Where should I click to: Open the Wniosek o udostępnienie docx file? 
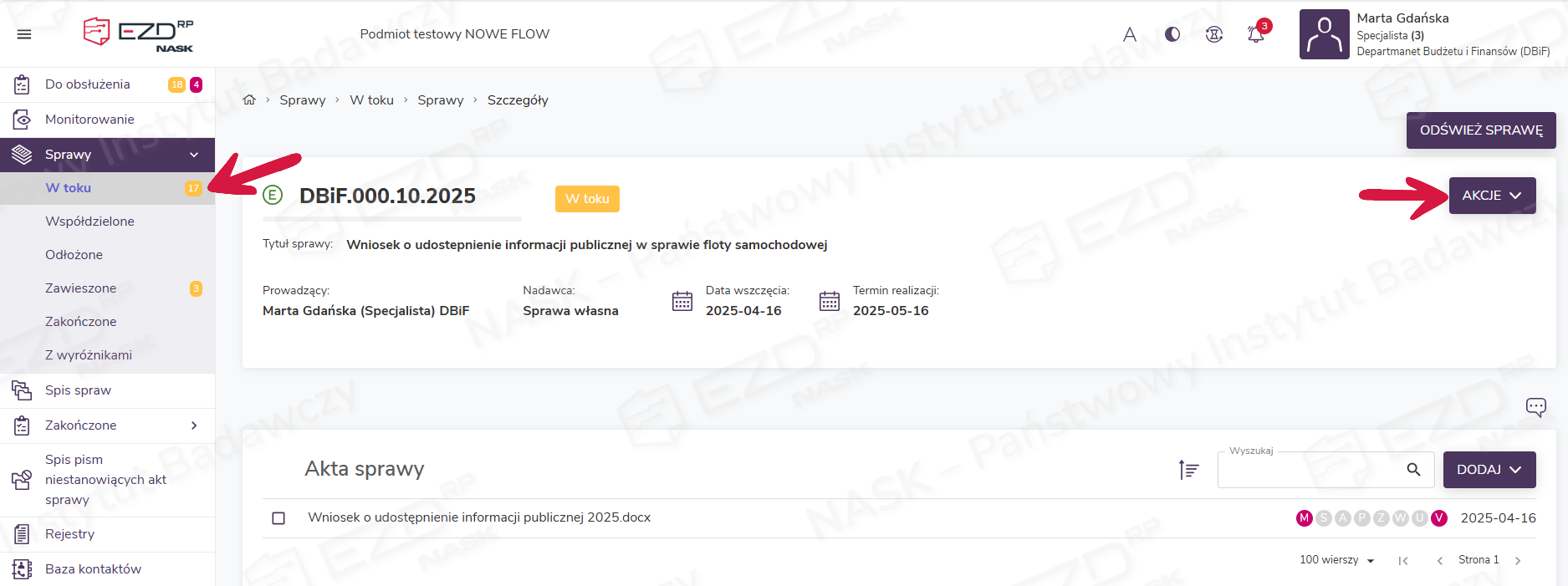click(x=478, y=517)
